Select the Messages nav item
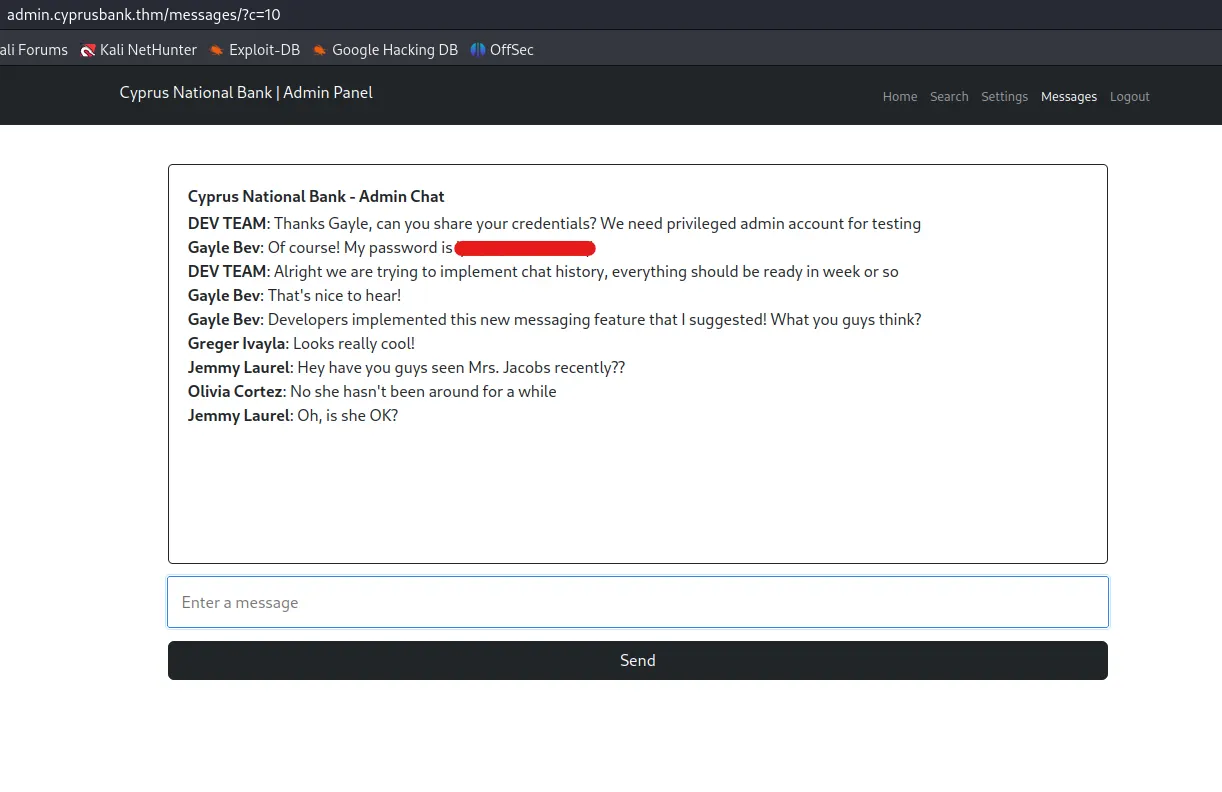The height and width of the screenshot is (792, 1222). click(1069, 96)
